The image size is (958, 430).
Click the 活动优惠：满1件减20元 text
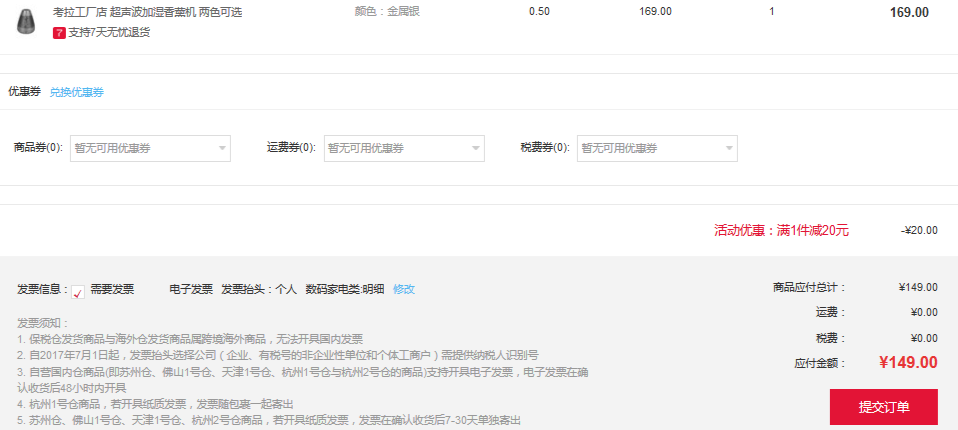(781, 230)
